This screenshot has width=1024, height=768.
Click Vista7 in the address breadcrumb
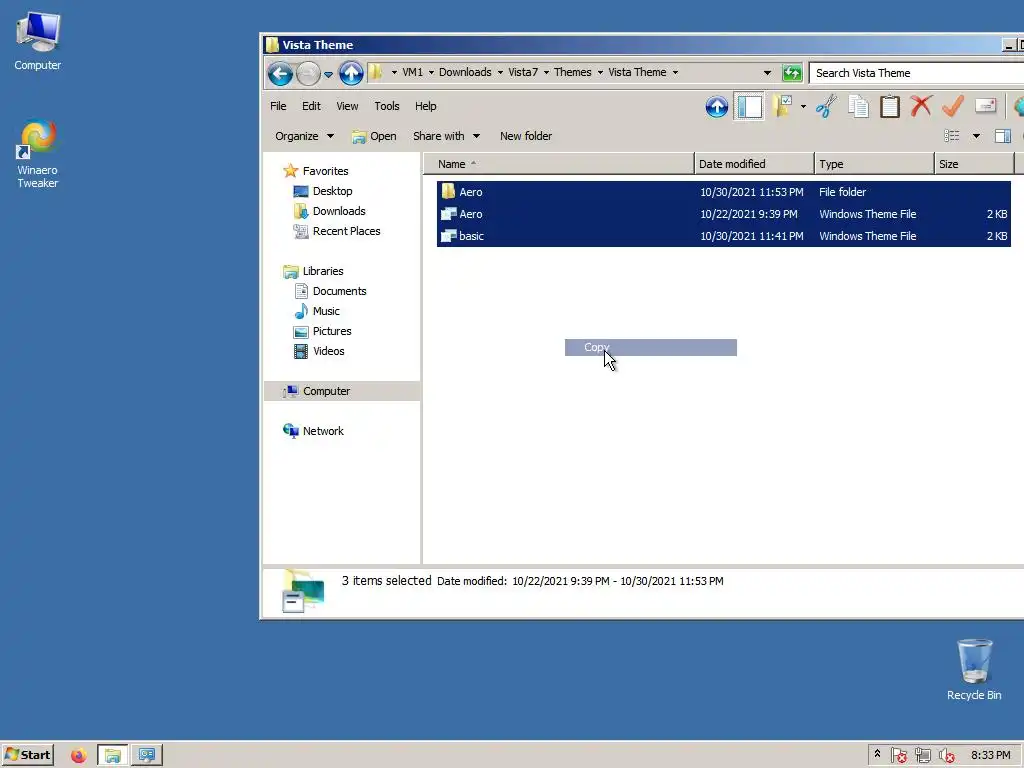coord(523,72)
